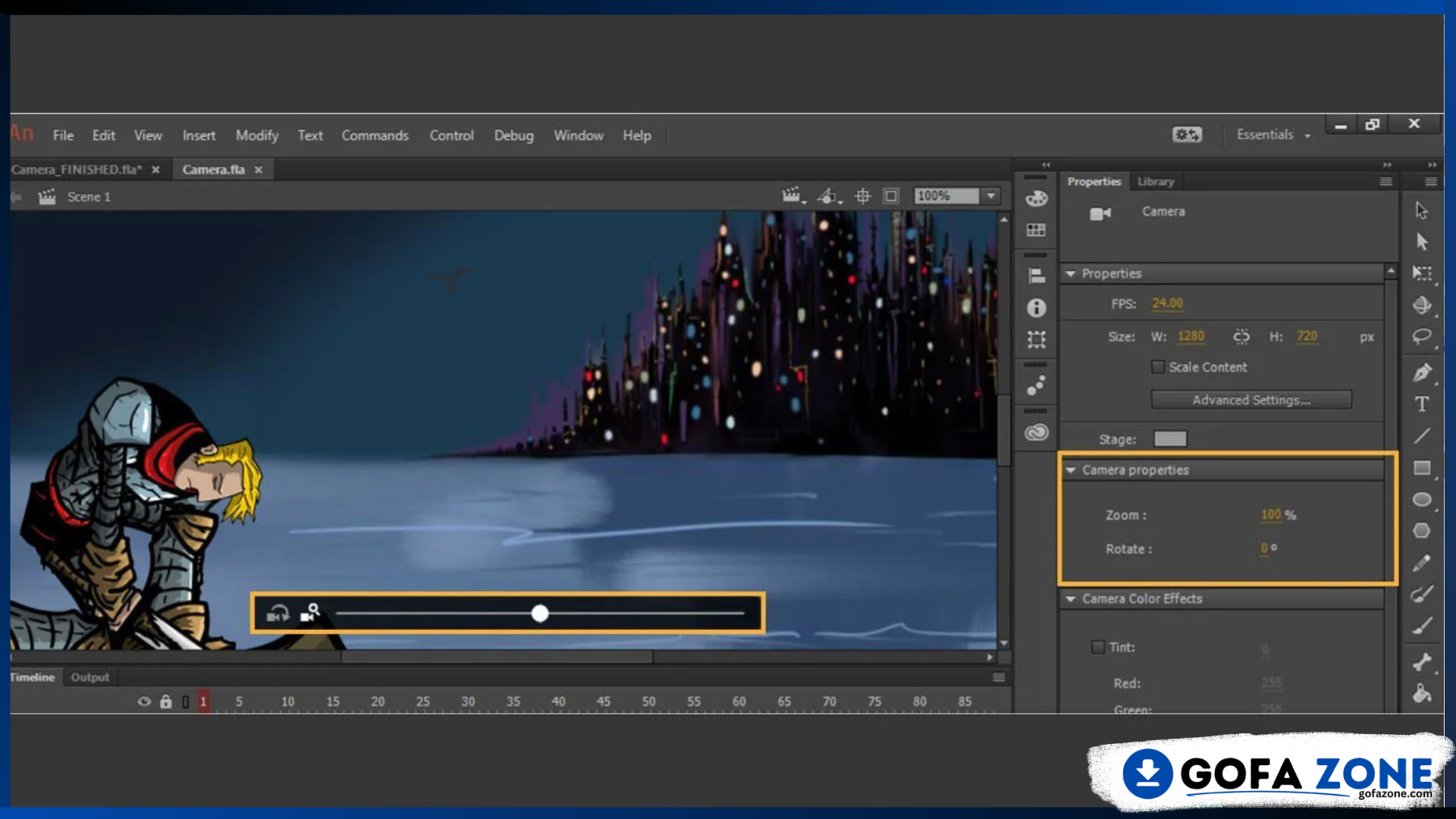Open the CC Libraries panel icon
This screenshot has width=1456, height=819.
coord(1037,432)
